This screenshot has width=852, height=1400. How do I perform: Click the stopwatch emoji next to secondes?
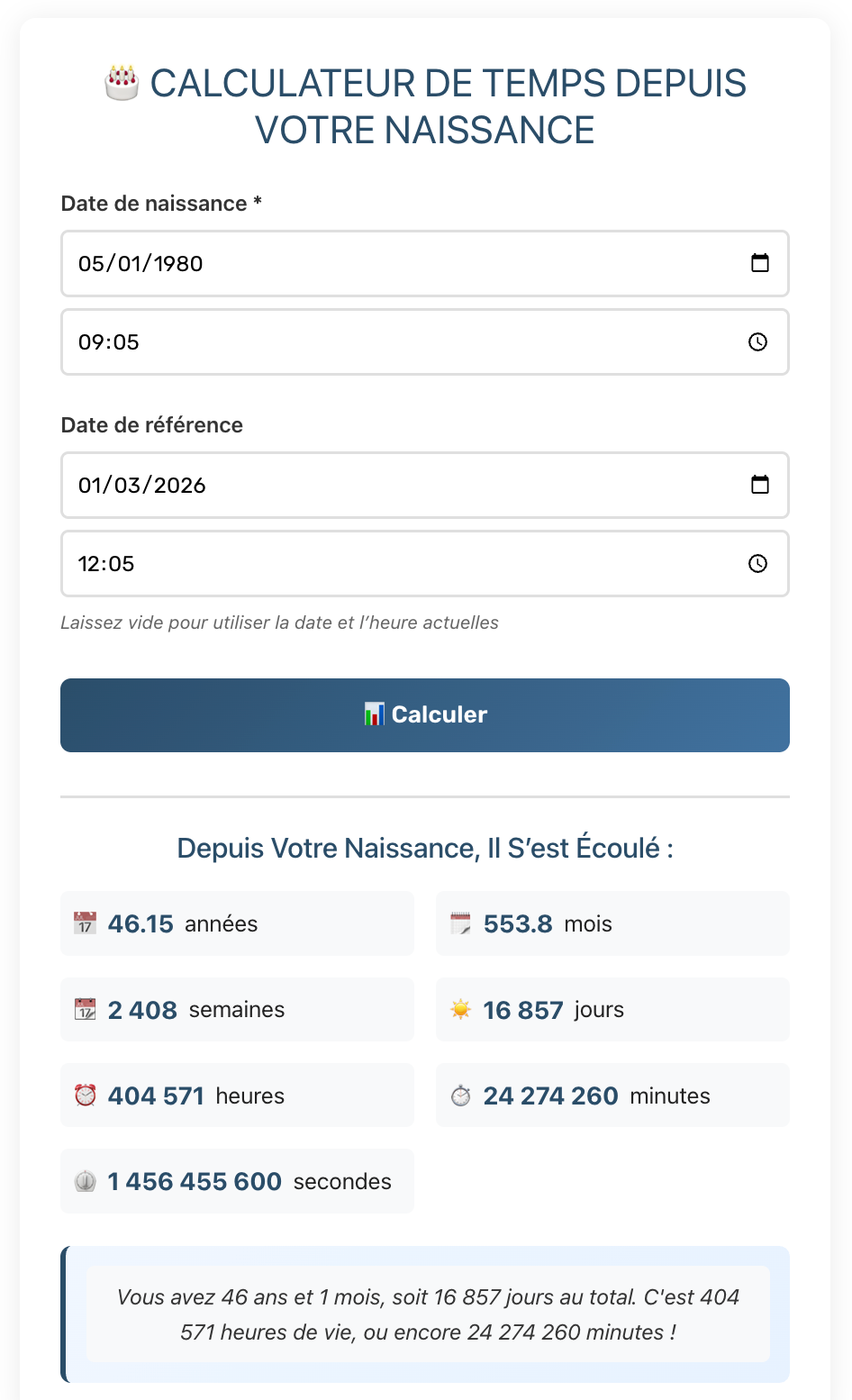[x=84, y=1180]
